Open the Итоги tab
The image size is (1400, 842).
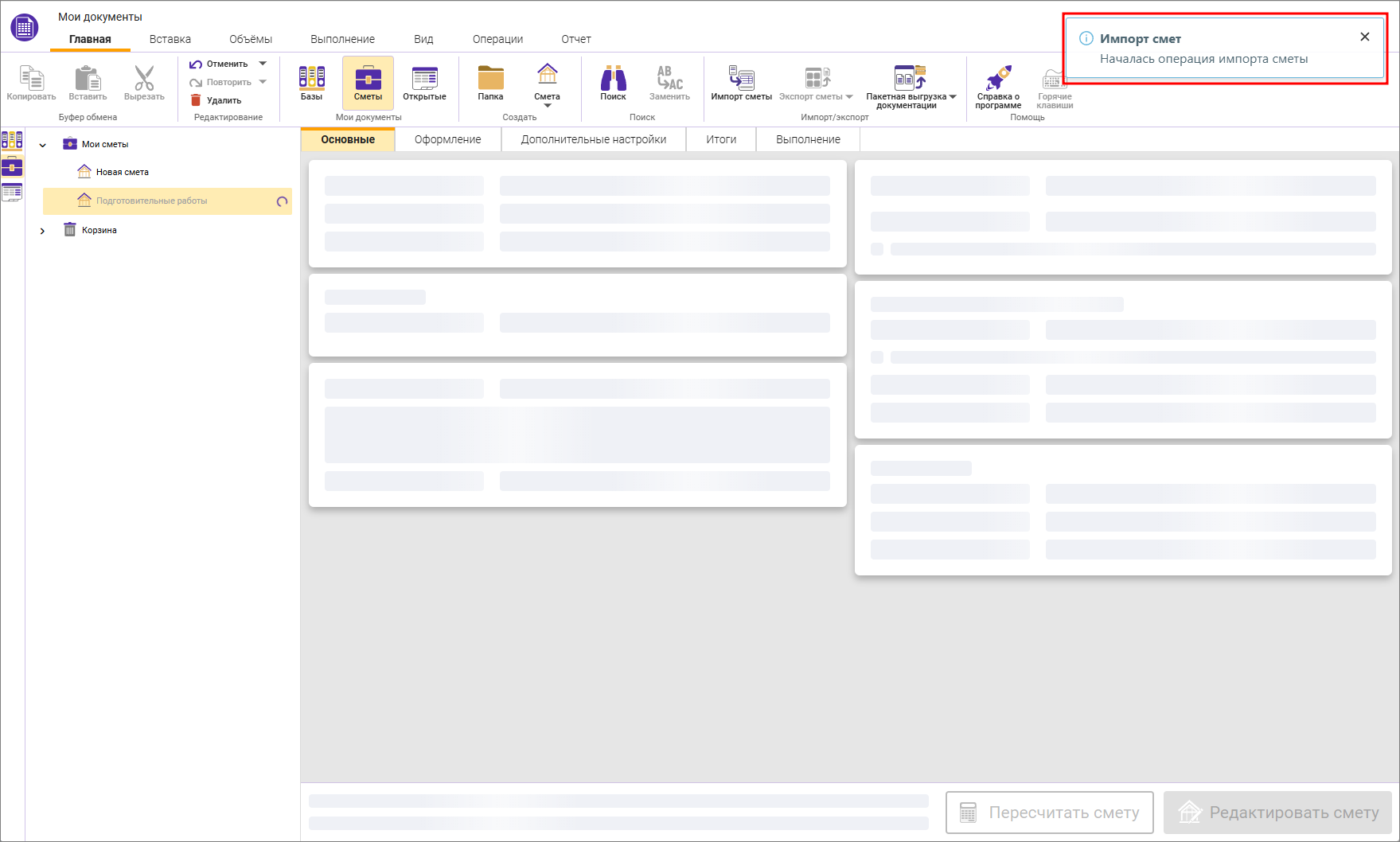coord(720,139)
